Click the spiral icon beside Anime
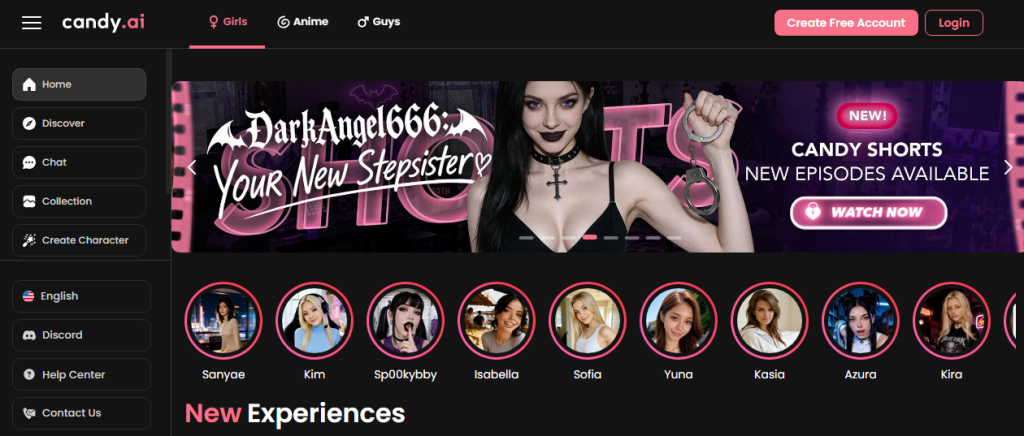Image resolution: width=1024 pixels, height=436 pixels. tap(283, 22)
